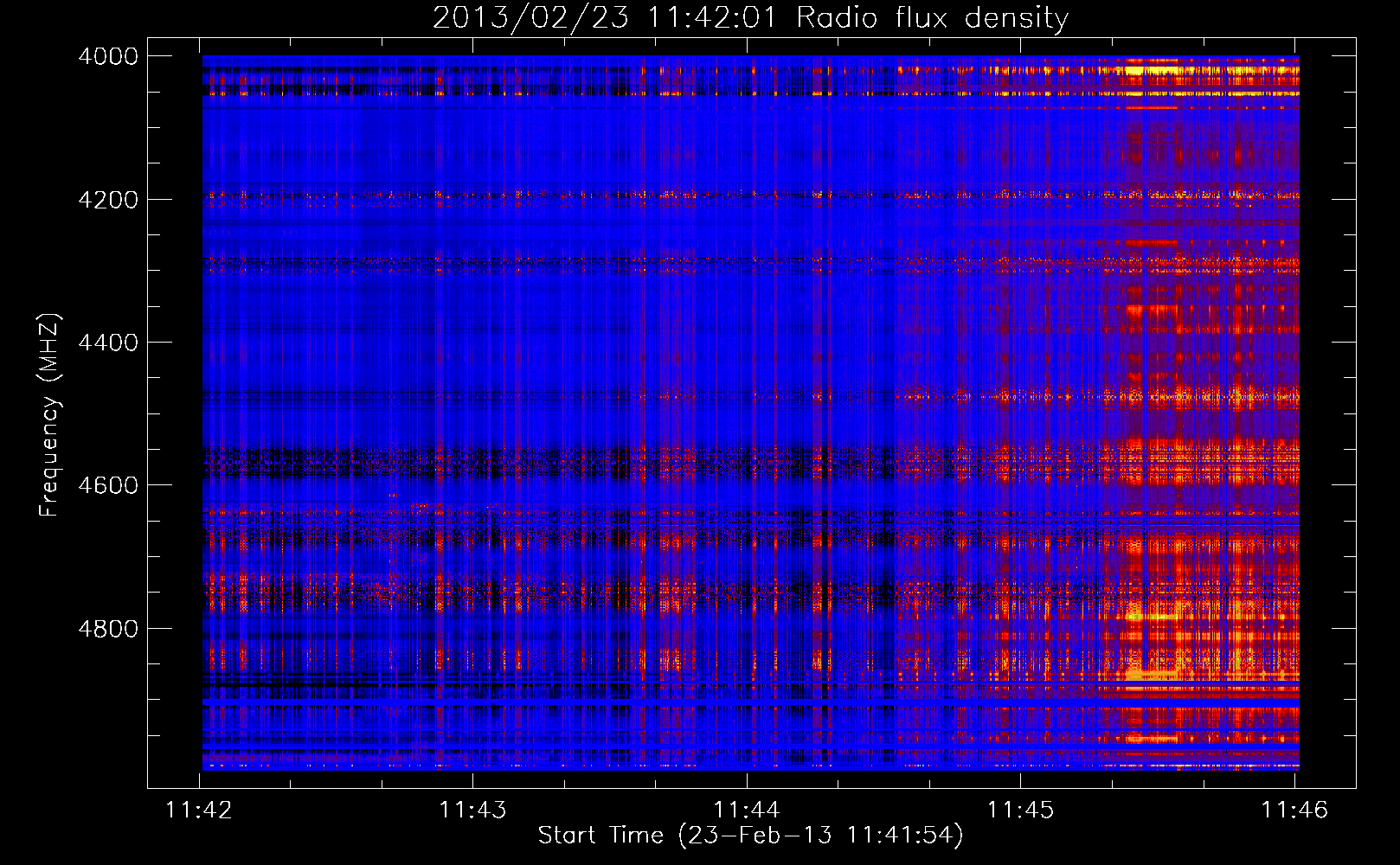Click the 4800 frequency tick label
Viewport: 1400px width, 865px height.
tap(108, 628)
